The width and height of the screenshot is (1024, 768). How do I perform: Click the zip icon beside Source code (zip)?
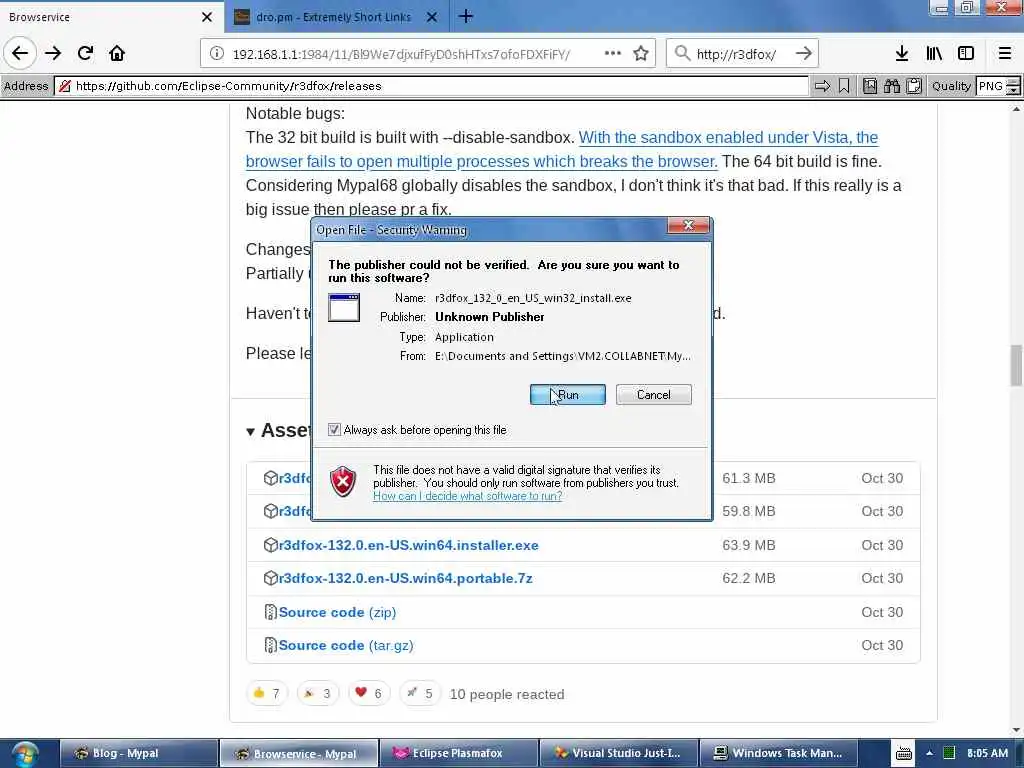coord(270,612)
